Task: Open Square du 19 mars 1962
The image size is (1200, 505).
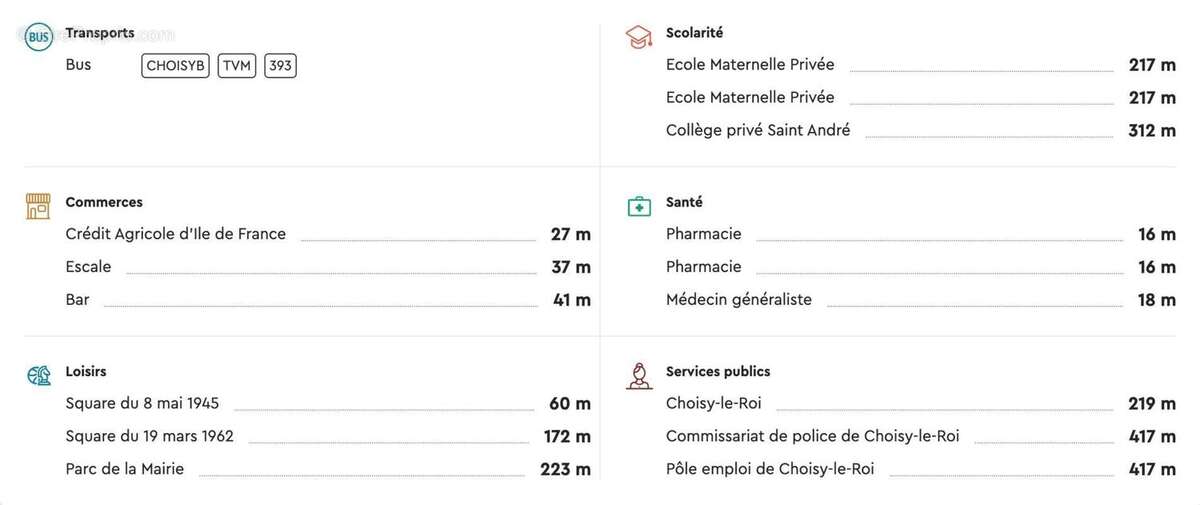Action: click(149, 437)
